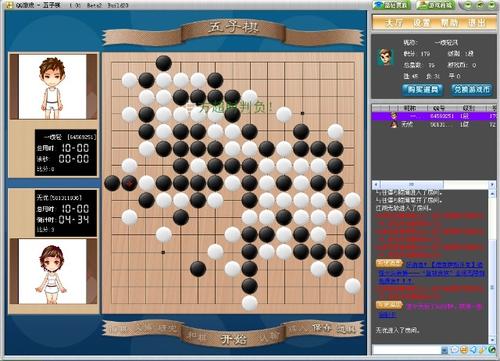The width and height of the screenshot is (500, 361).
Task: Click the bottom player's girl avatar
Action: 53,271
